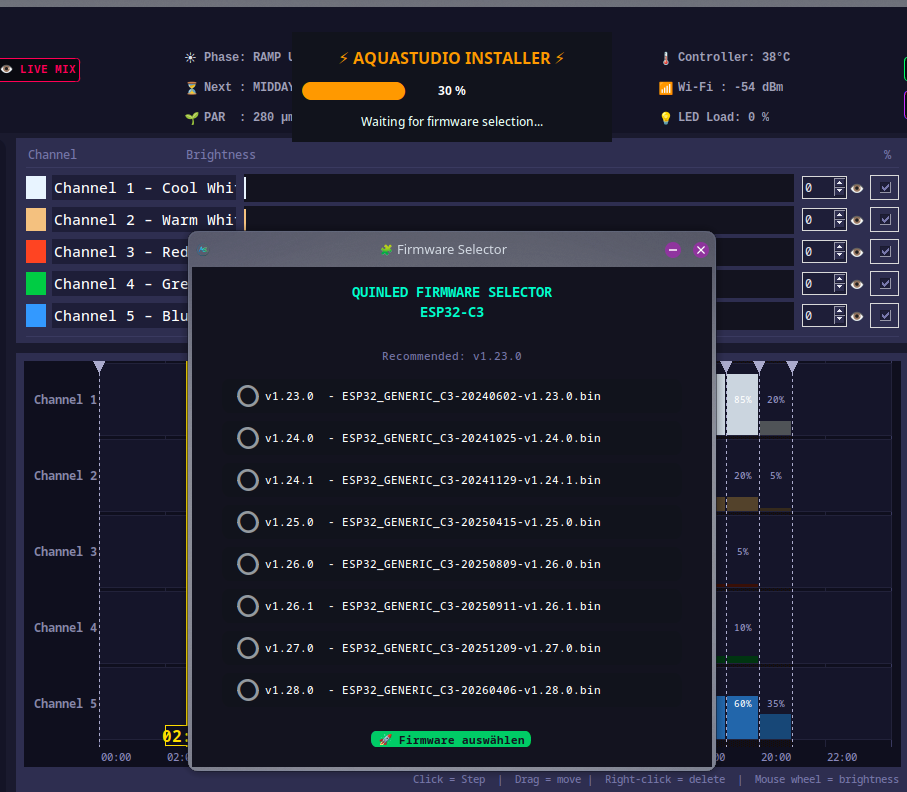This screenshot has height=792, width=907.
Task: Select the timeline marker above the 20% step
Action: click(x=759, y=367)
